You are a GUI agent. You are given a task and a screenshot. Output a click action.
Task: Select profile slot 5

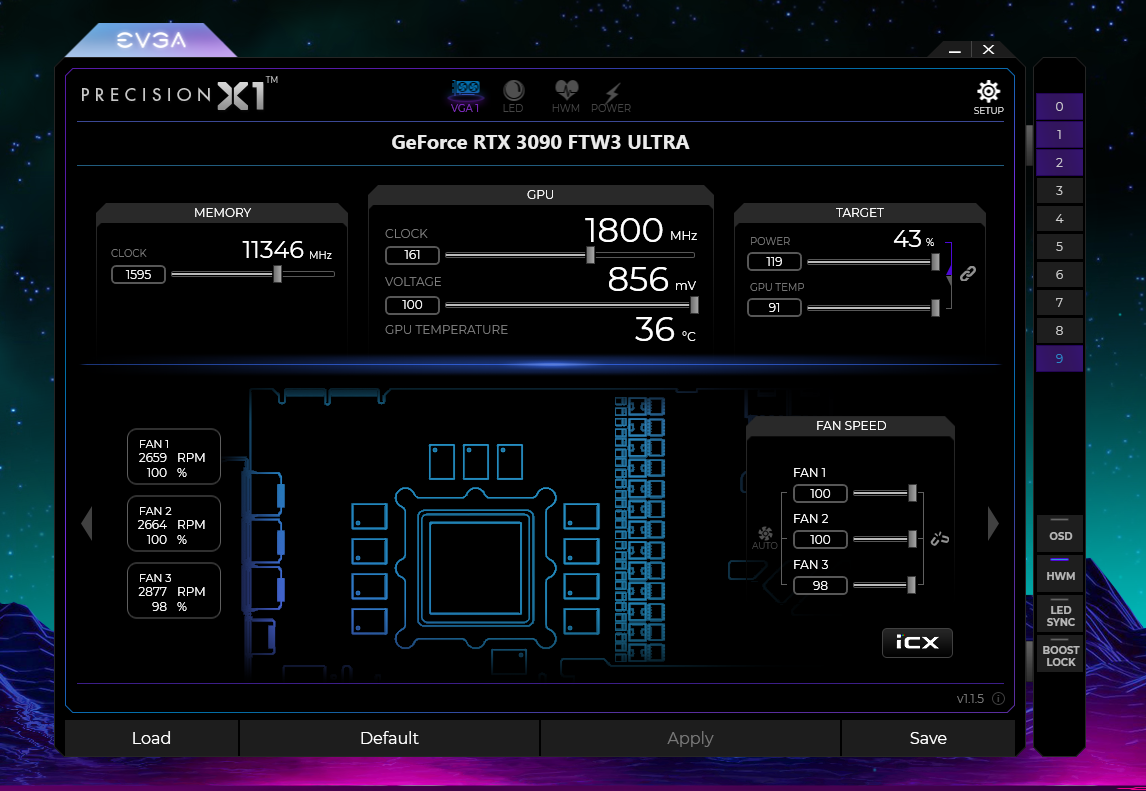(x=1059, y=246)
